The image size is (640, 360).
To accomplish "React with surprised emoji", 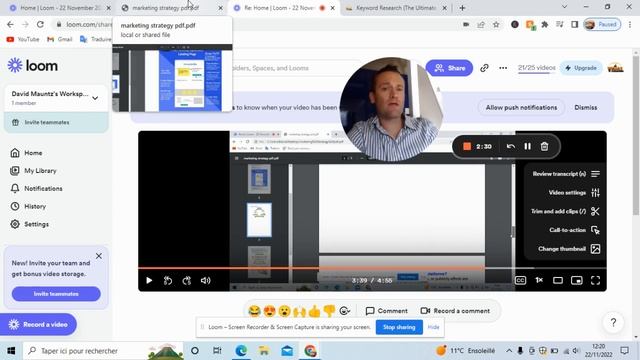I will (x=284, y=311).
